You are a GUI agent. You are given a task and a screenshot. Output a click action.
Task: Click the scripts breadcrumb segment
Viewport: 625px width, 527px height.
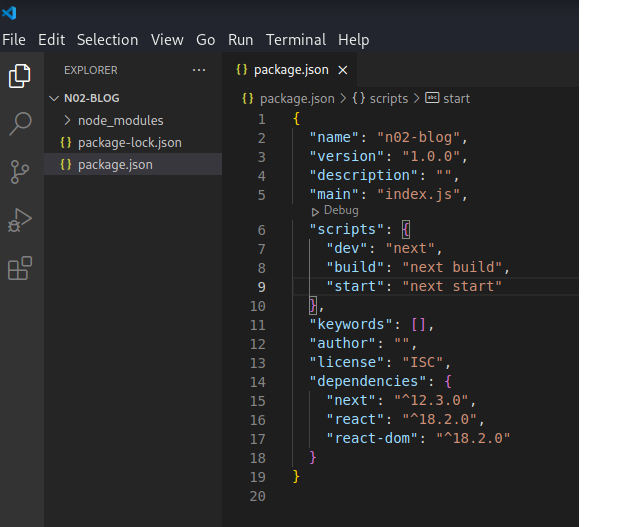pos(389,98)
